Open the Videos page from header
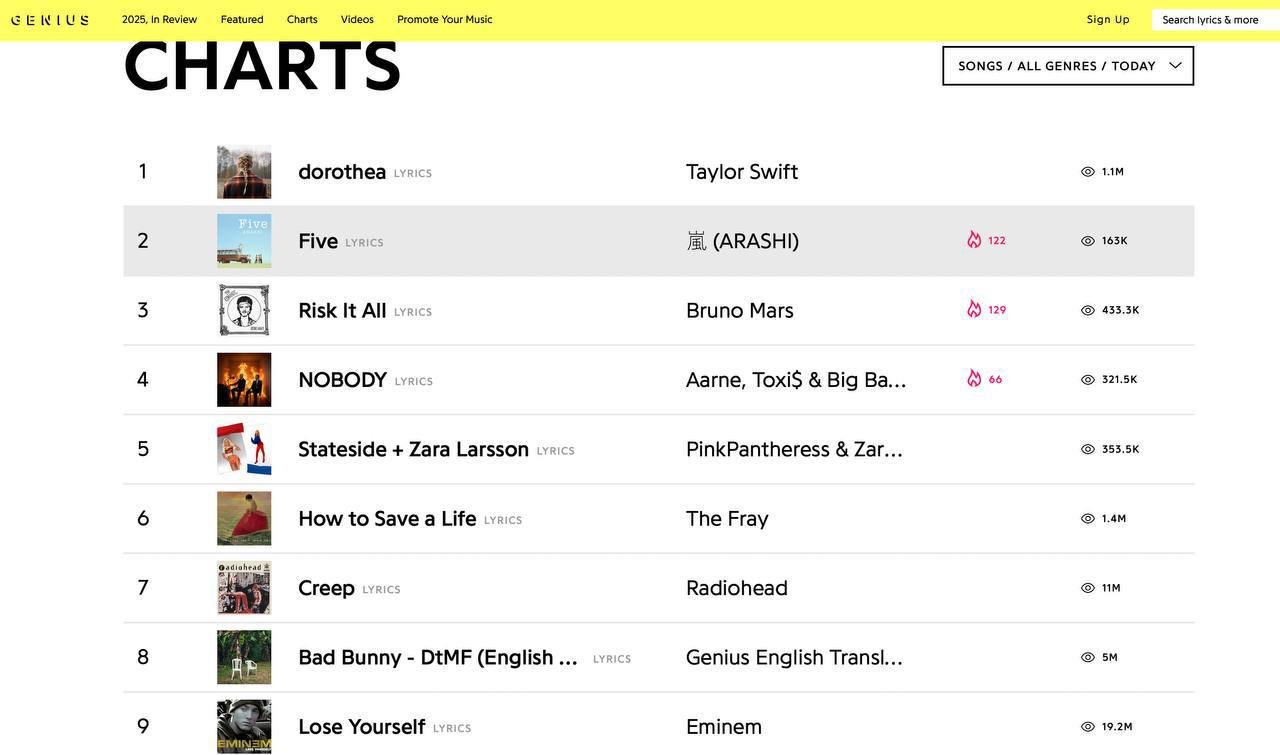The width and height of the screenshot is (1280, 755). click(357, 20)
